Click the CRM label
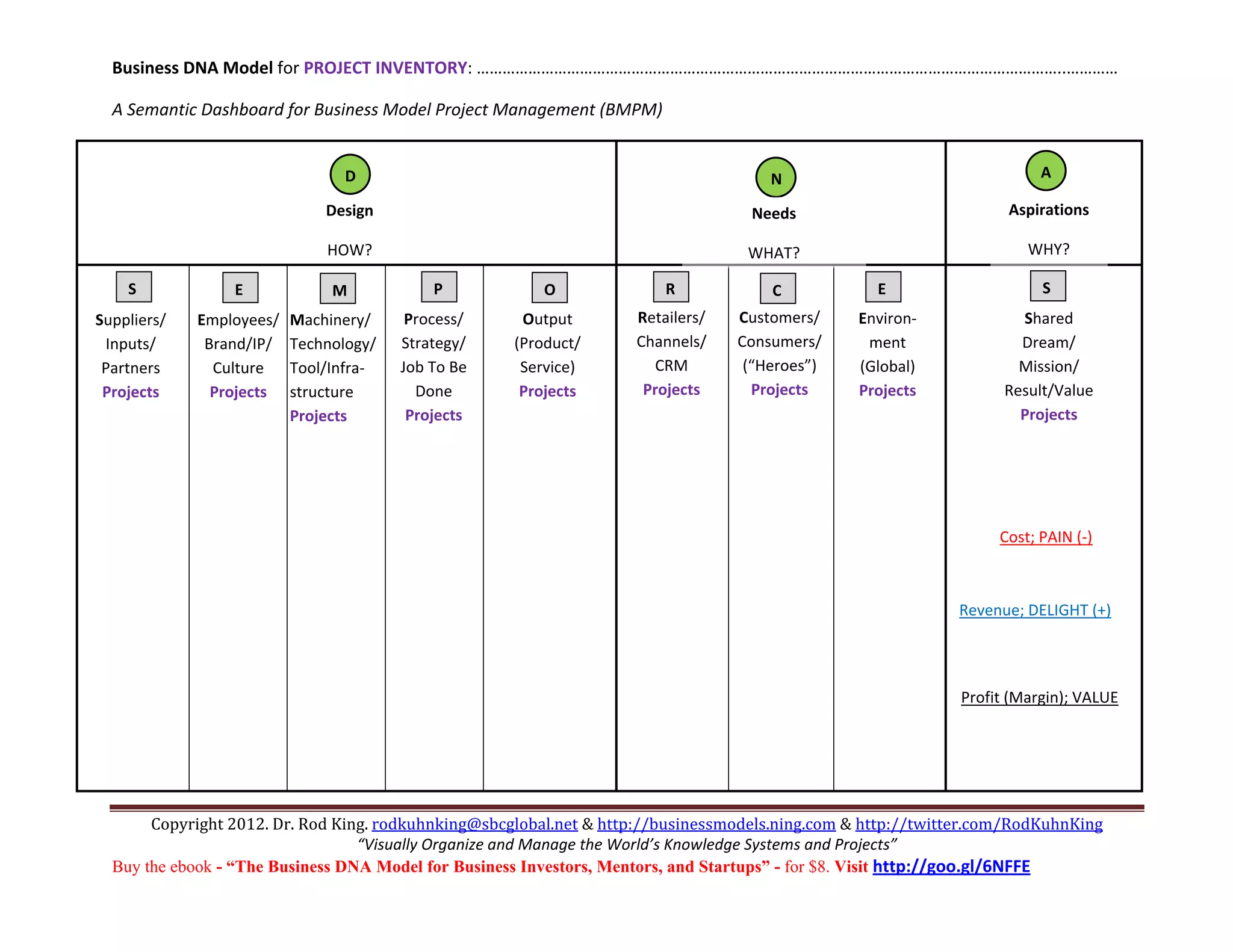The image size is (1233, 952). pos(671,366)
